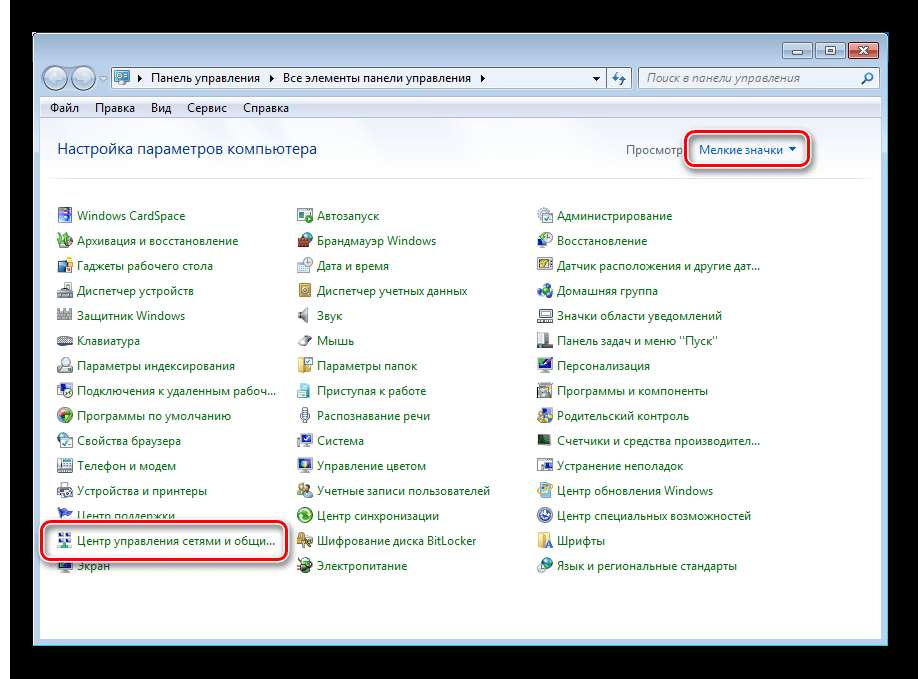The height and width of the screenshot is (679, 921).
Task: Click Все элементы панели управления breadcrumb
Action: 377,78
